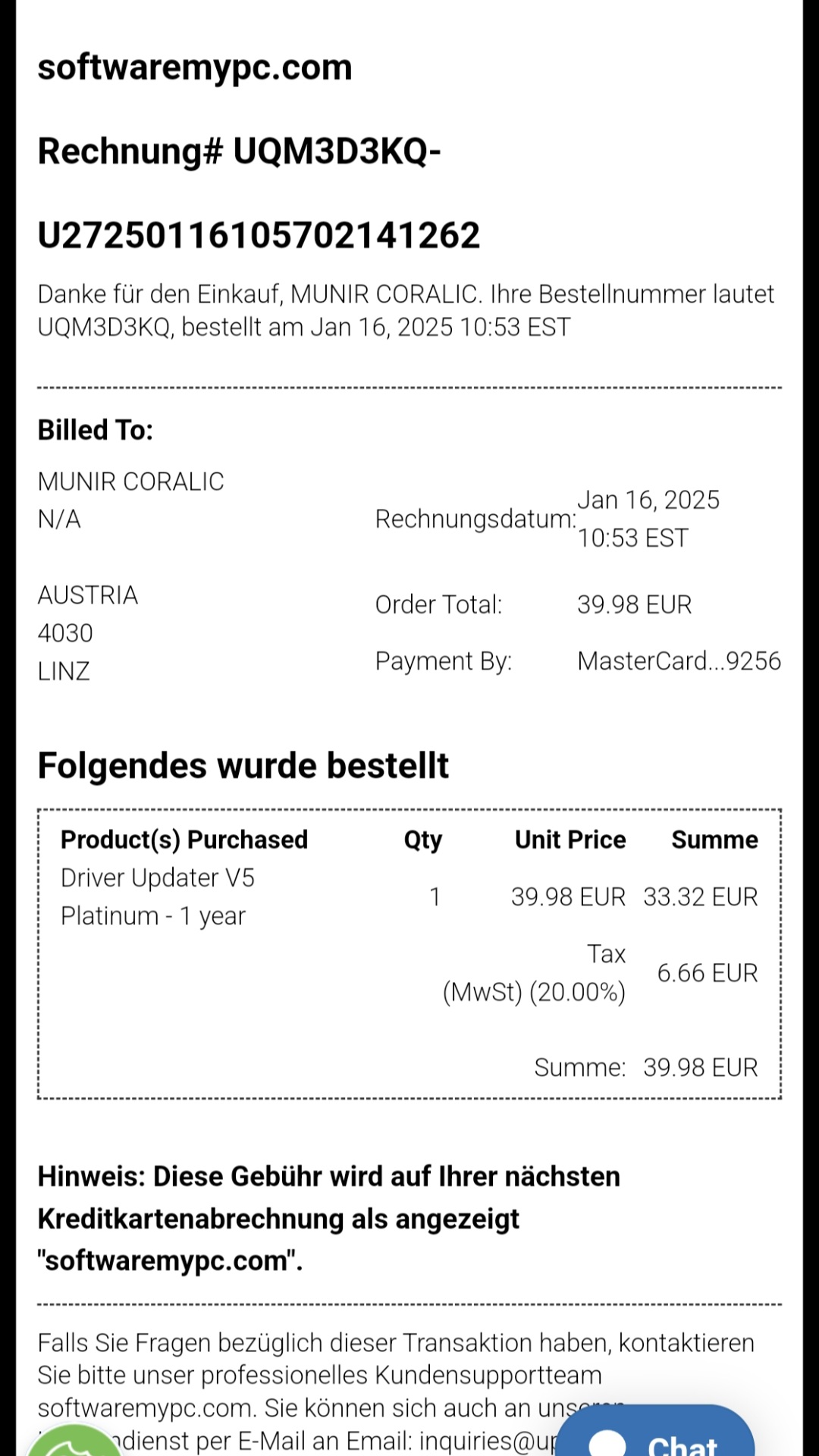819x1456 pixels.
Task: Tap the city name LINZ
Action: coord(64,671)
